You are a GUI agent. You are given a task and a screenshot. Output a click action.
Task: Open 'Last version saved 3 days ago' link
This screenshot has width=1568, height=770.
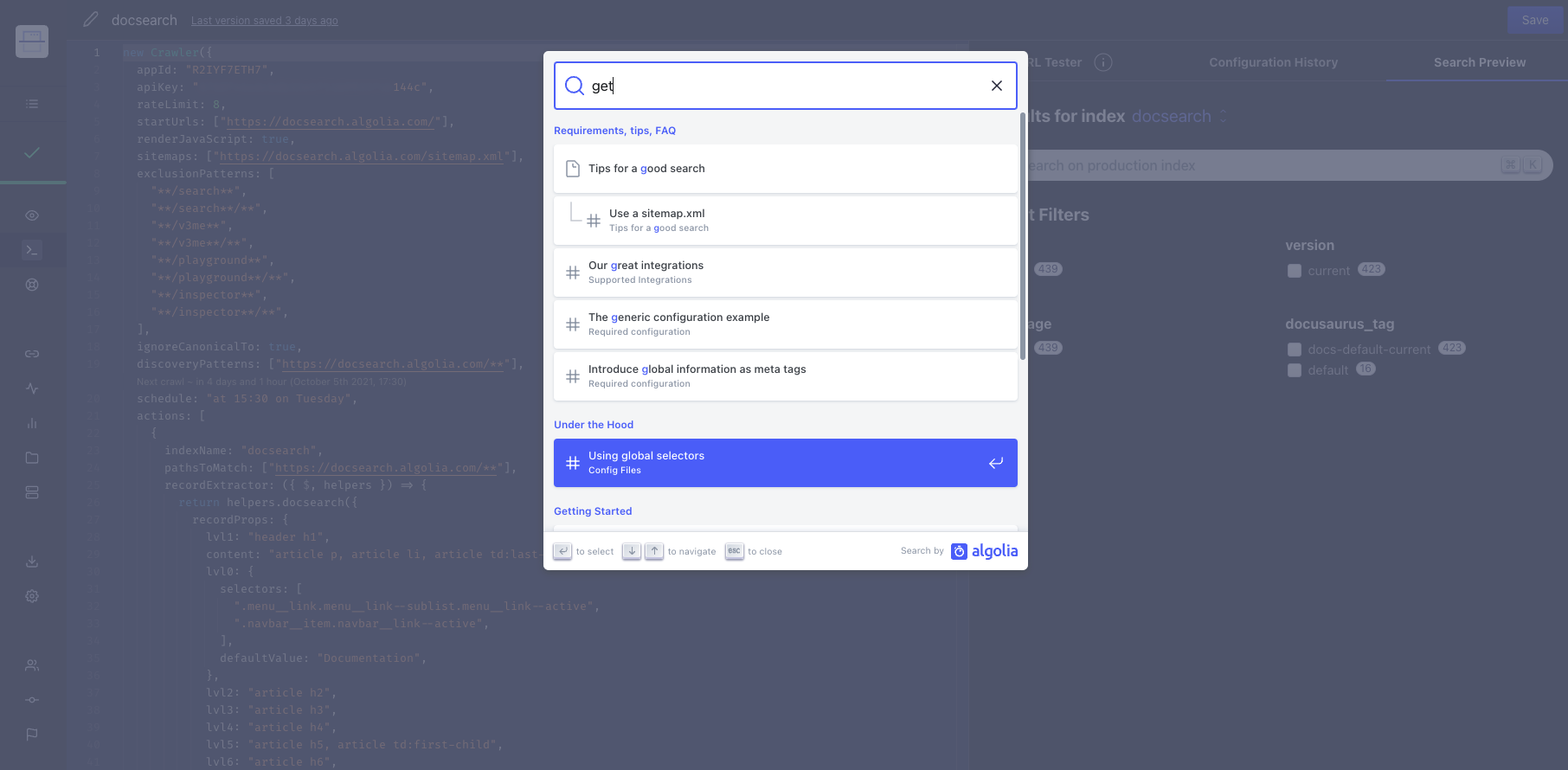pos(264,21)
